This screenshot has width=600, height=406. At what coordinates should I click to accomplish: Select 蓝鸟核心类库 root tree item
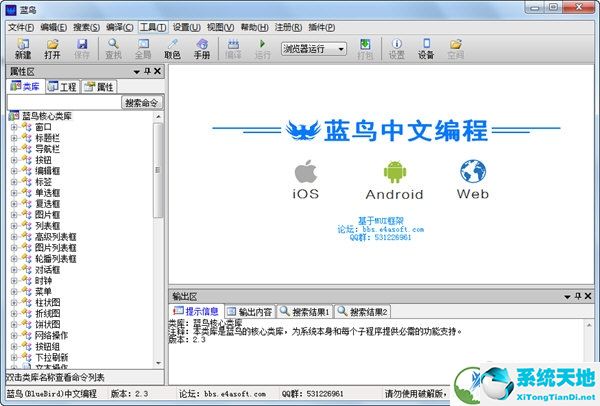(47, 116)
